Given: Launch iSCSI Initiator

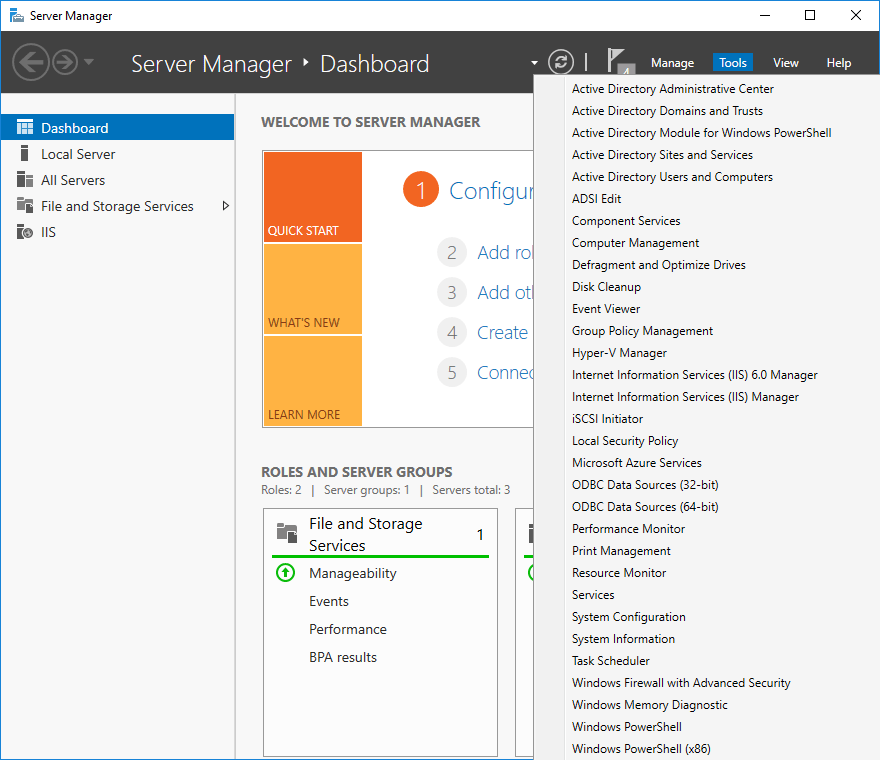Looking at the screenshot, I should click(x=607, y=419).
